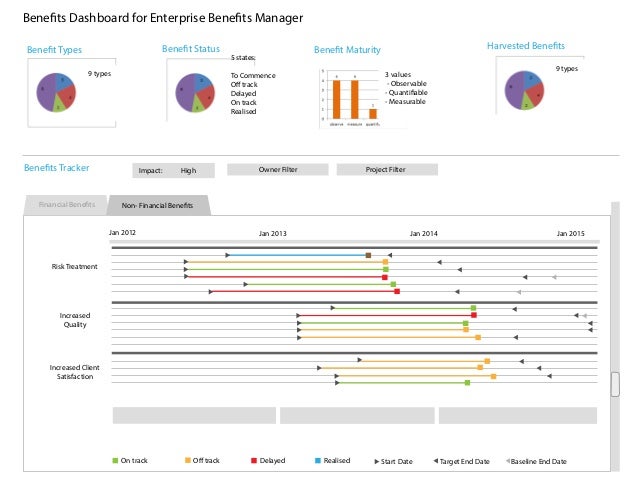
Task: Click the Realised status label in Benefit Status
Action: pos(243,112)
